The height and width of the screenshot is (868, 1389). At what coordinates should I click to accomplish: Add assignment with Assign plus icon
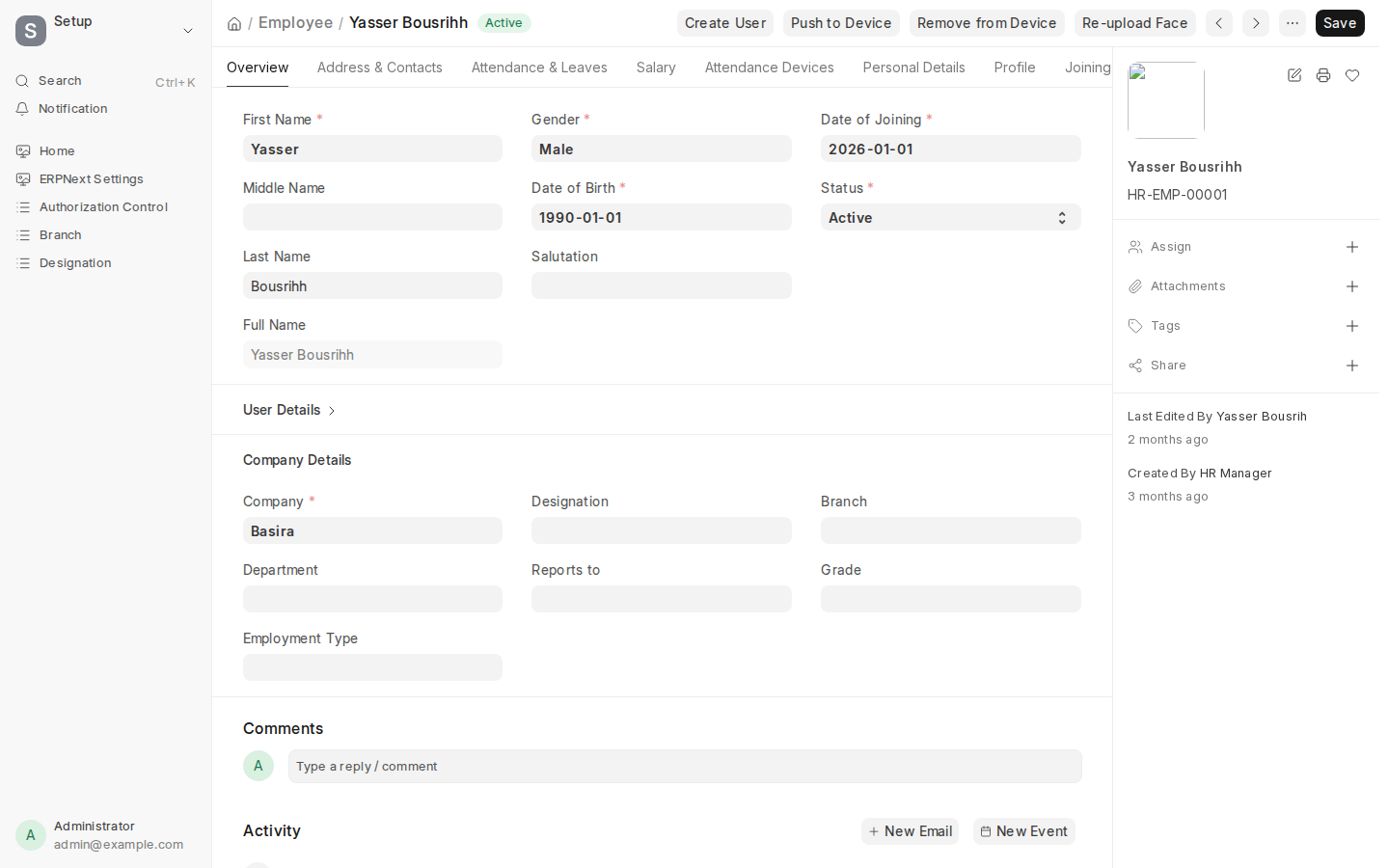click(x=1352, y=247)
